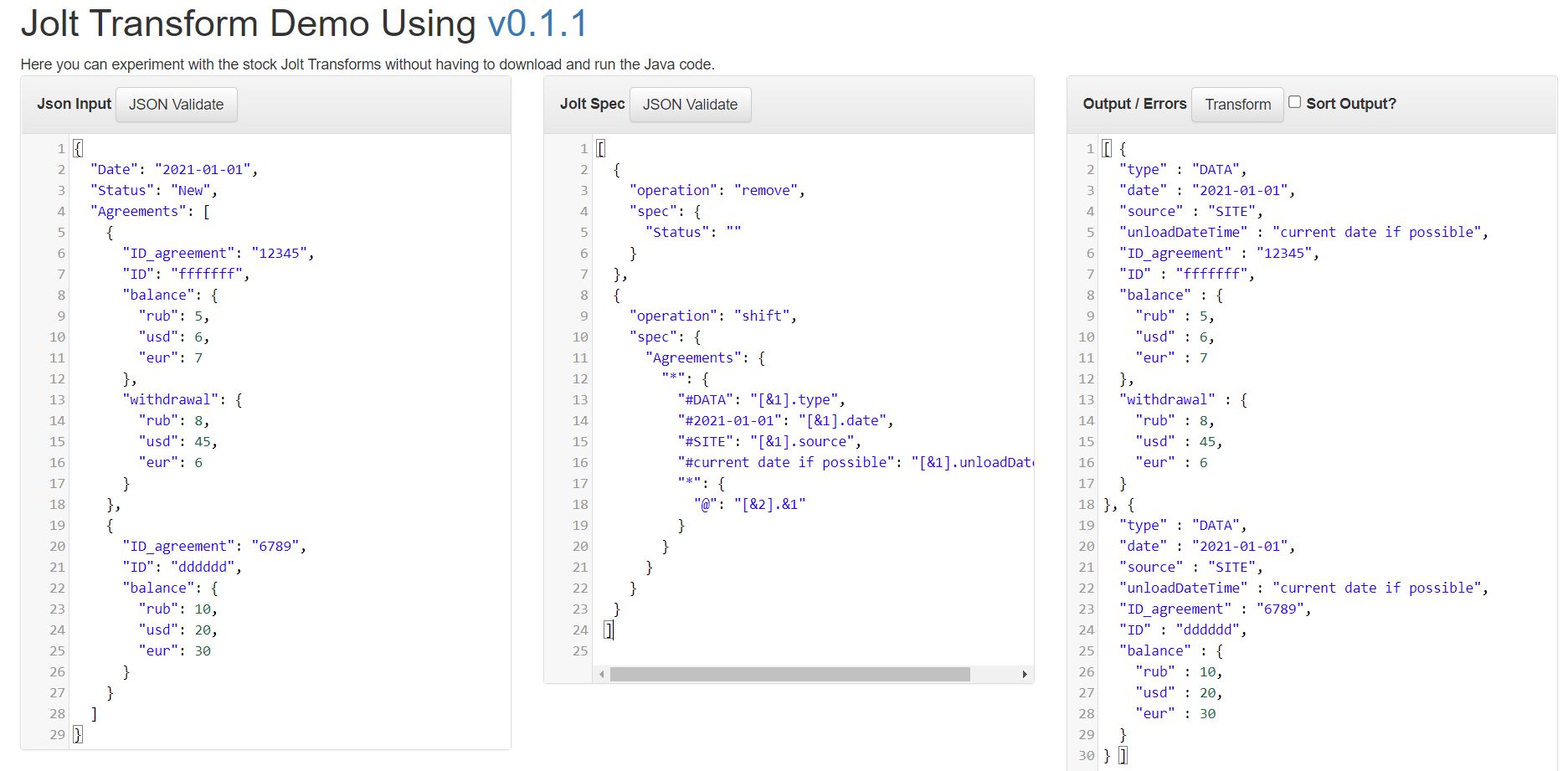Click "usd": 45 in Json Input
The width and height of the screenshot is (1568, 771).
click(178, 441)
